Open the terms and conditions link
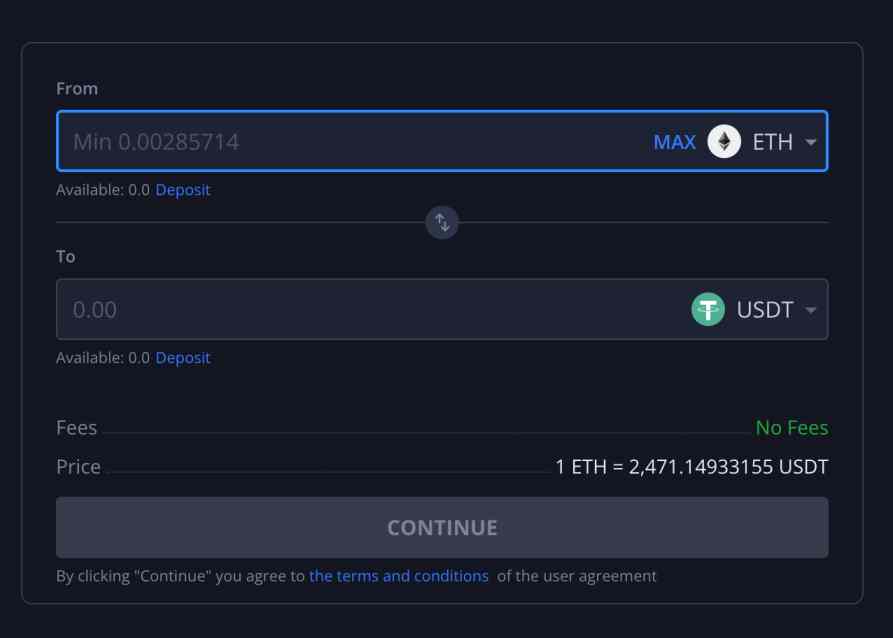This screenshot has height=638, width=893. point(399,576)
